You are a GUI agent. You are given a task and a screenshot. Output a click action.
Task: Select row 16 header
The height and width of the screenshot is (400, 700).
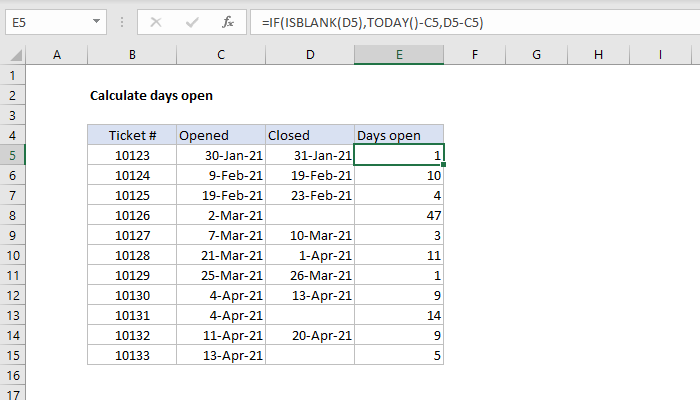pos(12,375)
